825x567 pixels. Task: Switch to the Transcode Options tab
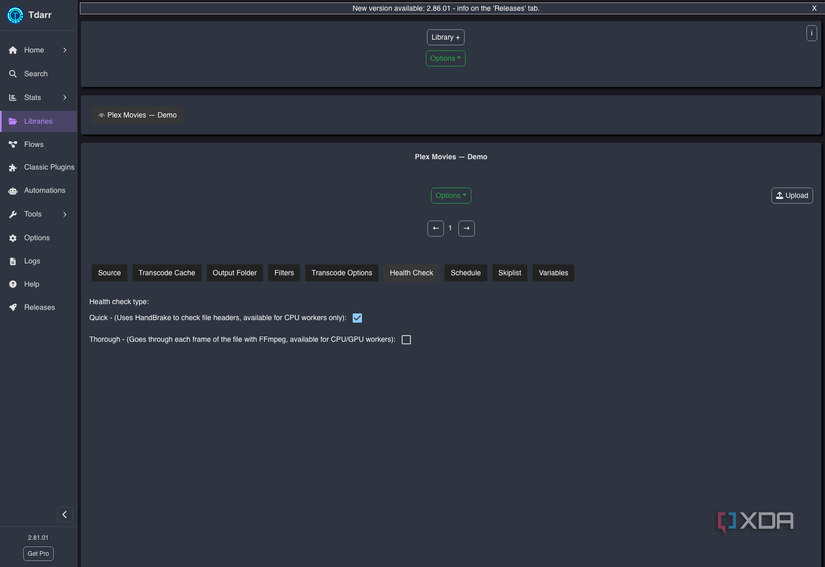[341, 273]
